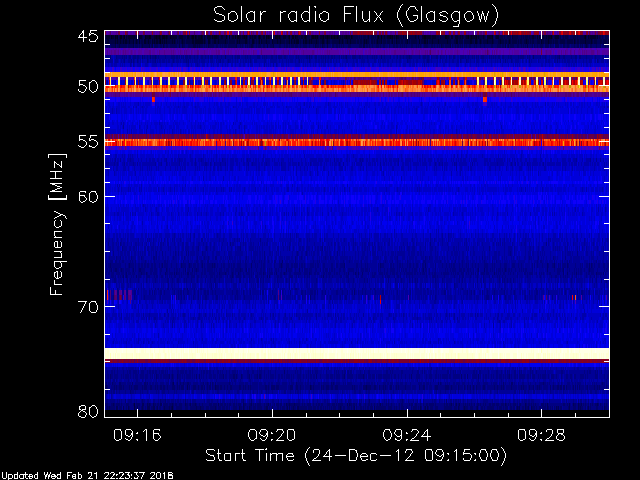The height and width of the screenshot is (480, 640).
Task: Click the bright white interference band near 74 MHz
Action: [x=357, y=353]
